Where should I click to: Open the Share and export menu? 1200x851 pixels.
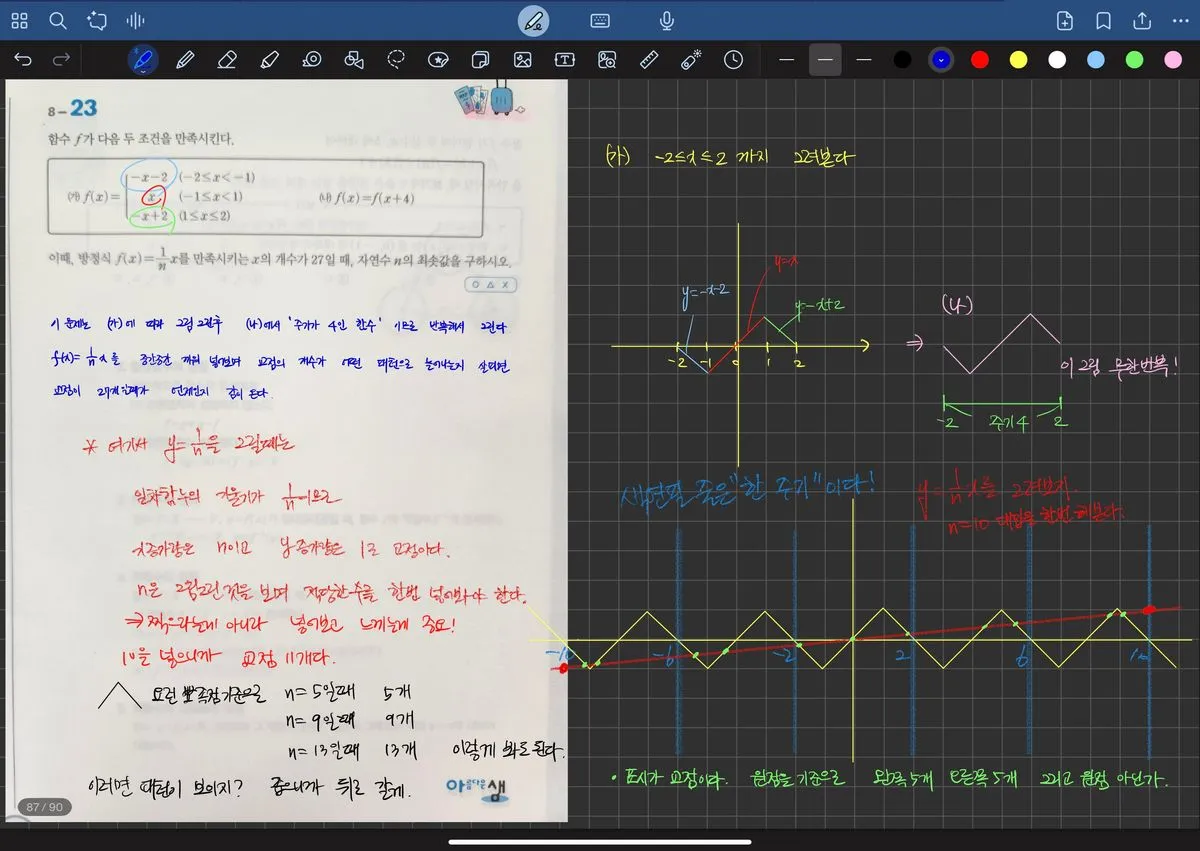[x=1141, y=21]
